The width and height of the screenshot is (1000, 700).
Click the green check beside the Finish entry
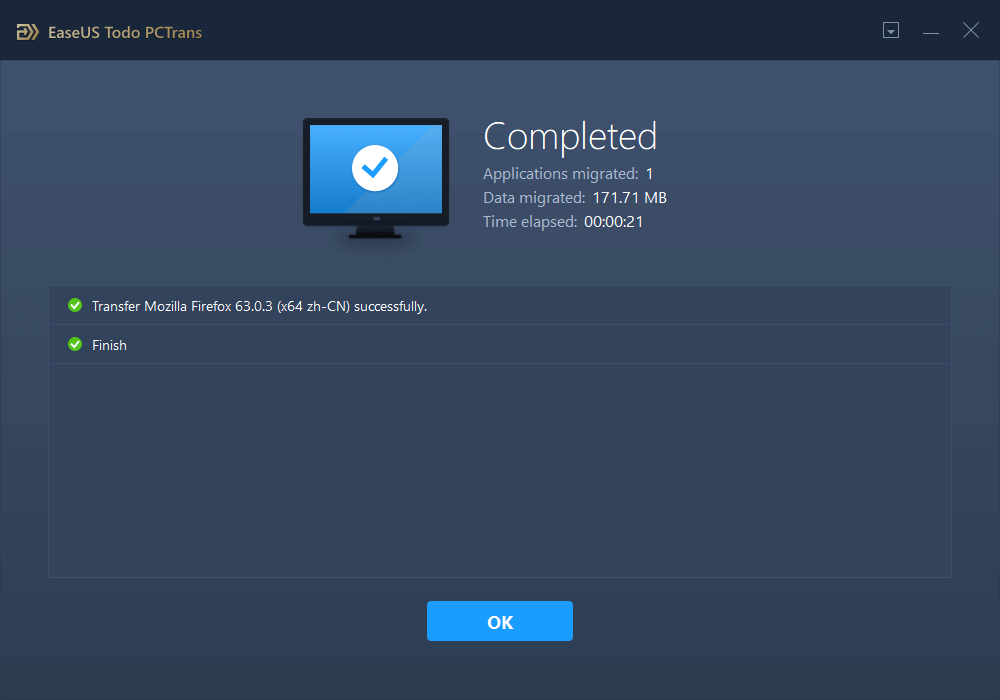click(x=75, y=344)
